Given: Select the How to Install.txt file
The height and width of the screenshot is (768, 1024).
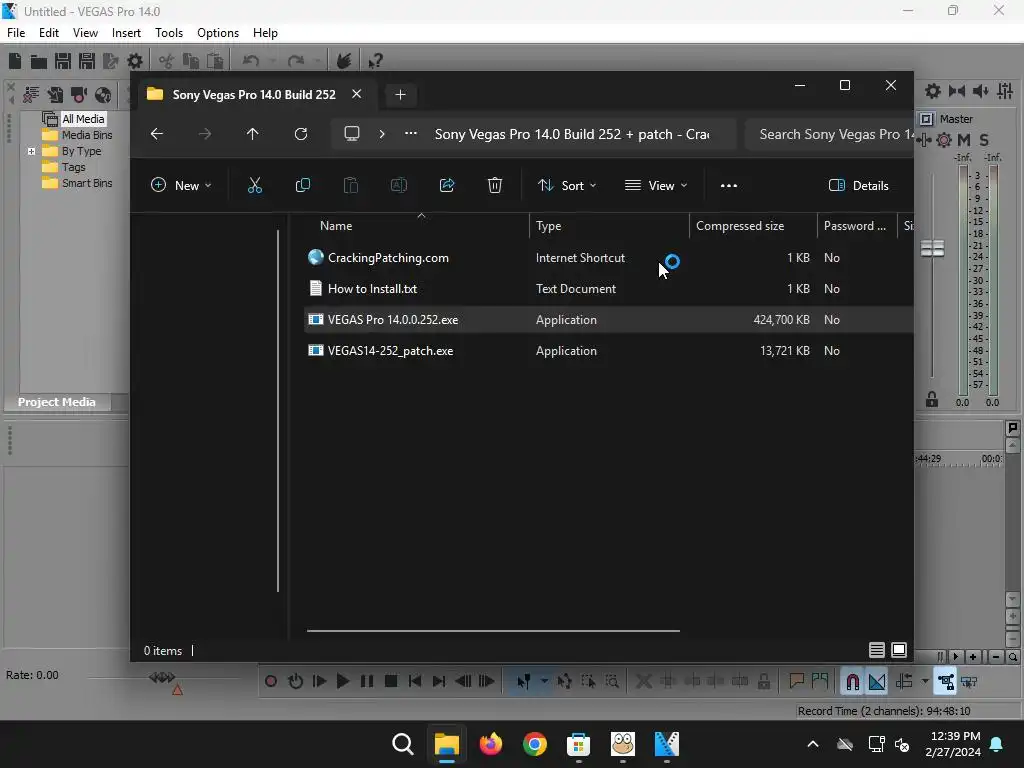Looking at the screenshot, I should coord(609,289).
